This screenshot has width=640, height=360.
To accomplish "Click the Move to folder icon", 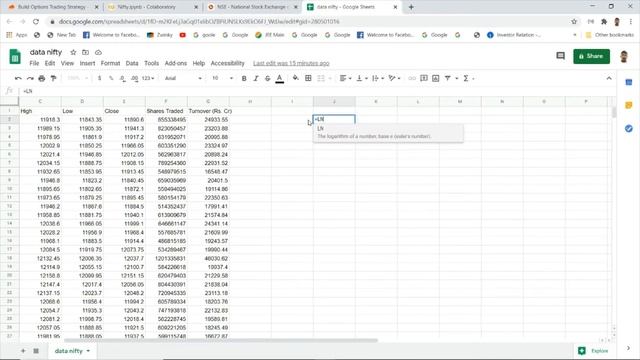I will click(85, 52).
